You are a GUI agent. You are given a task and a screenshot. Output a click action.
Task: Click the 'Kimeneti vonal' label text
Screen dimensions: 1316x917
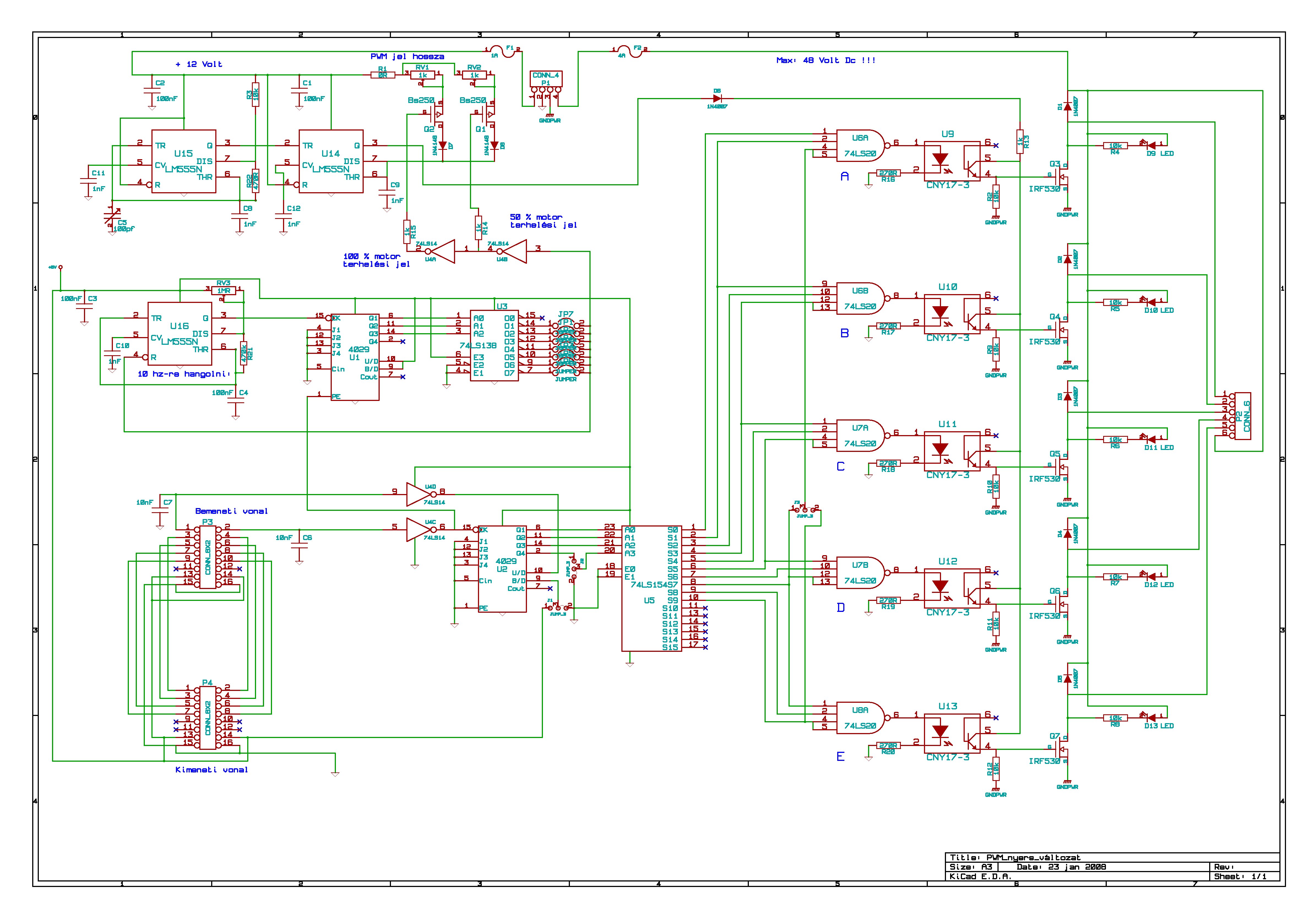click(211, 770)
